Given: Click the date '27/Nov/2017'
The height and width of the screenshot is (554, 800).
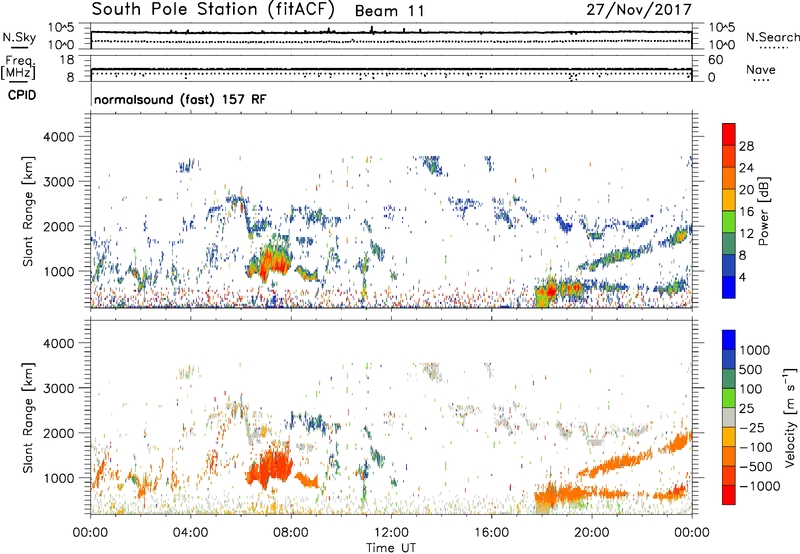Looking at the screenshot, I should coord(639,9).
